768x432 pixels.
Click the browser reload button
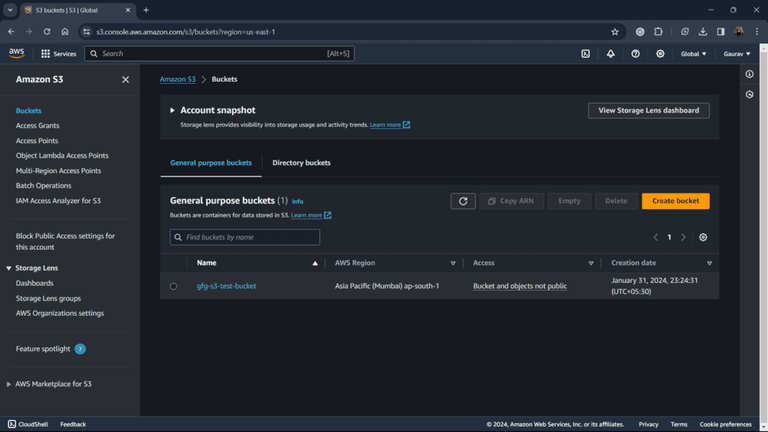[x=47, y=32]
